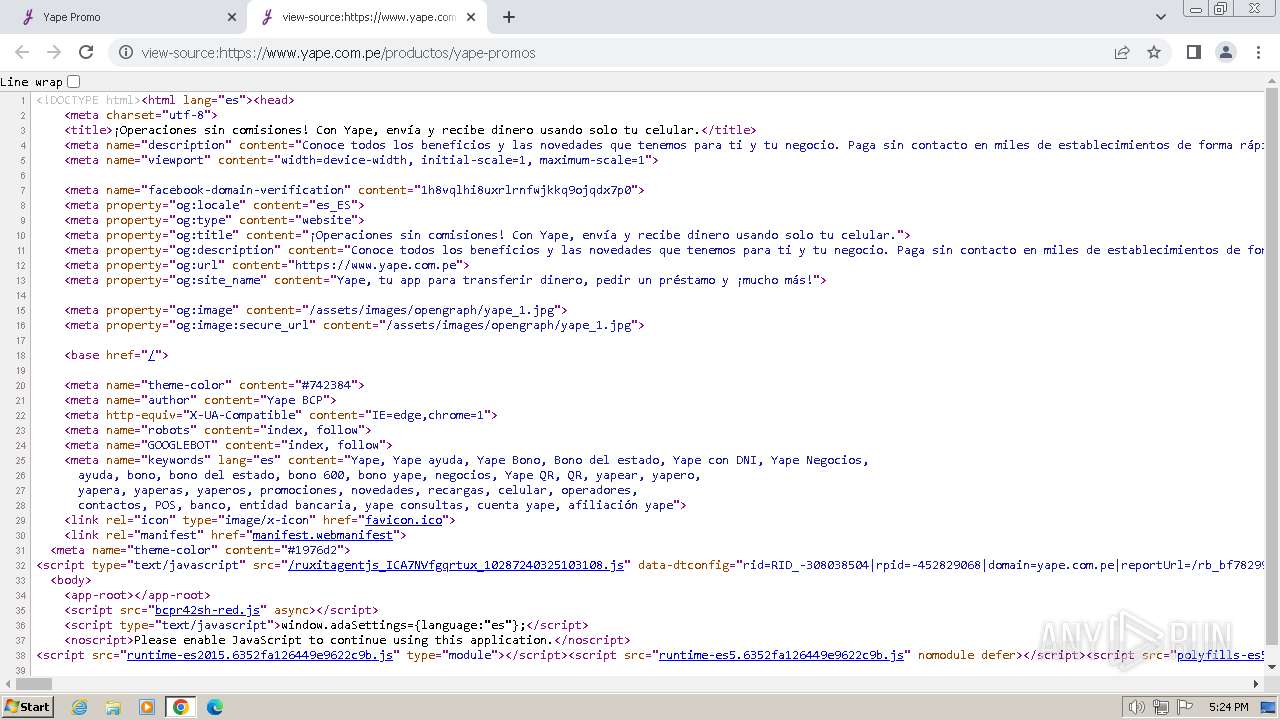1280x720 pixels.
Task: Follow the base href "/" link
Action: pos(152,355)
